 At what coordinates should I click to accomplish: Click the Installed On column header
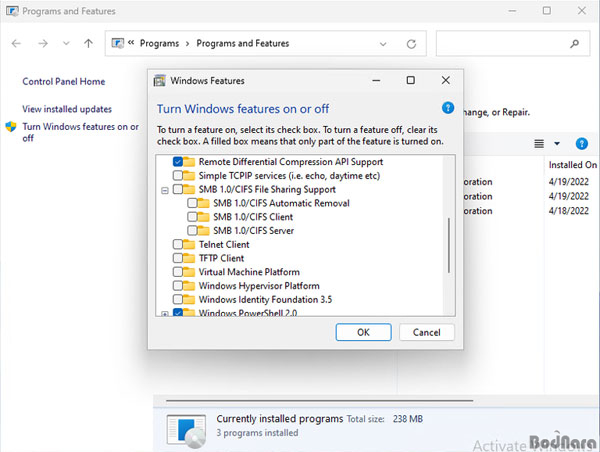572,165
